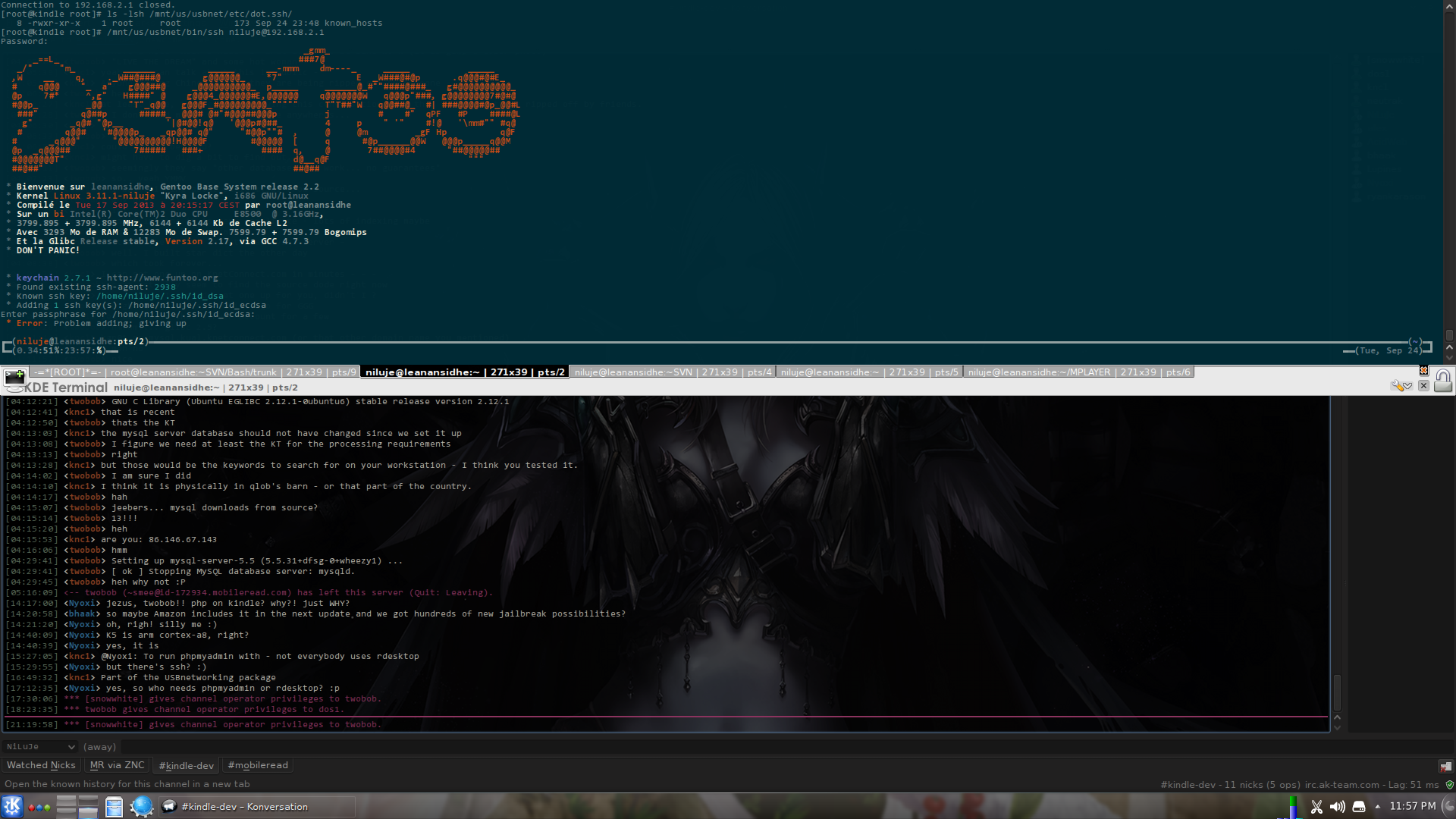Switch to the ~/SVN pts/4 terminal tab
Viewport: 1456px width, 819px height.
click(672, 372)
